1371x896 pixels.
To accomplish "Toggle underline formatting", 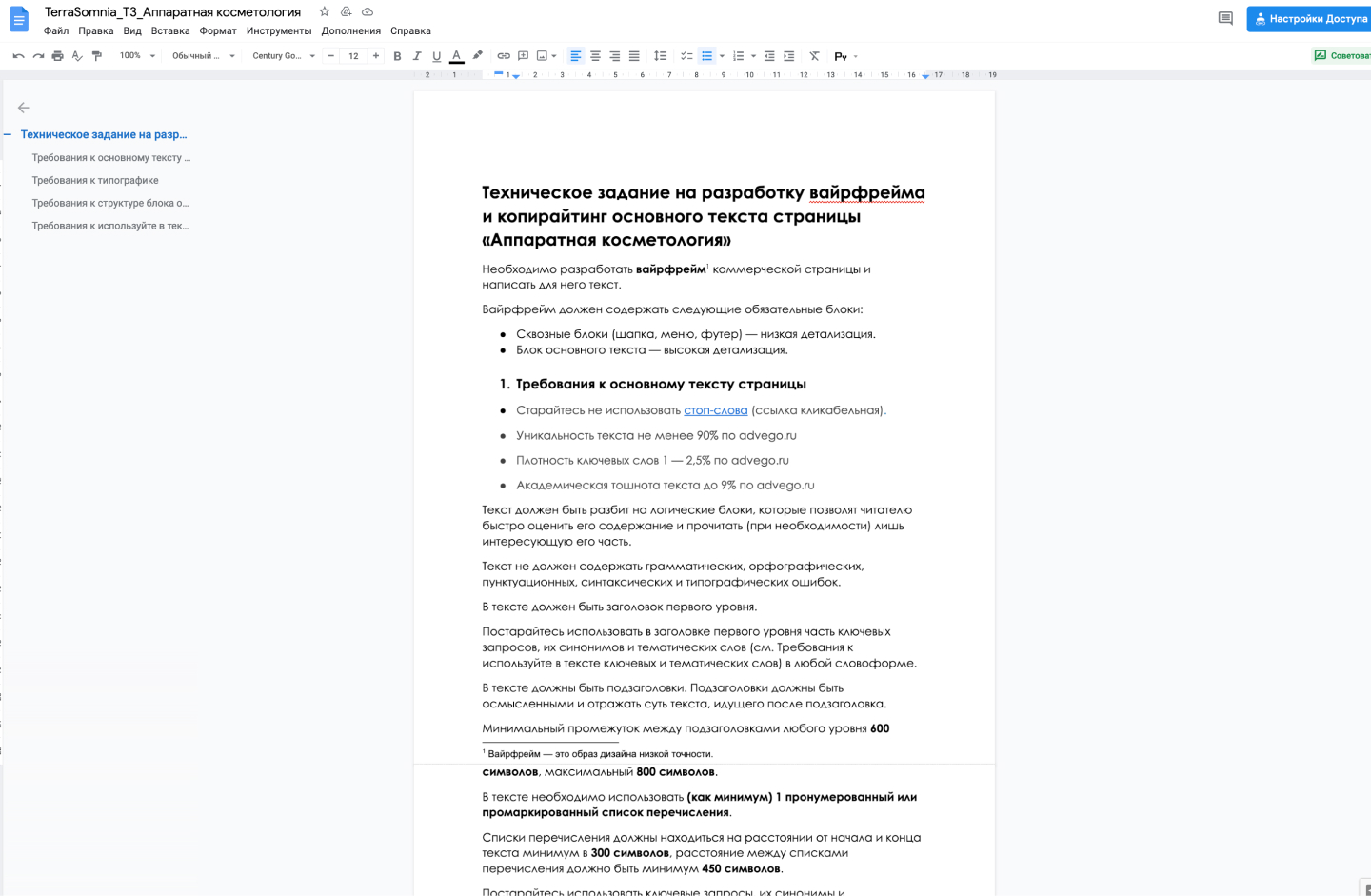I will [x=436, y=56].
